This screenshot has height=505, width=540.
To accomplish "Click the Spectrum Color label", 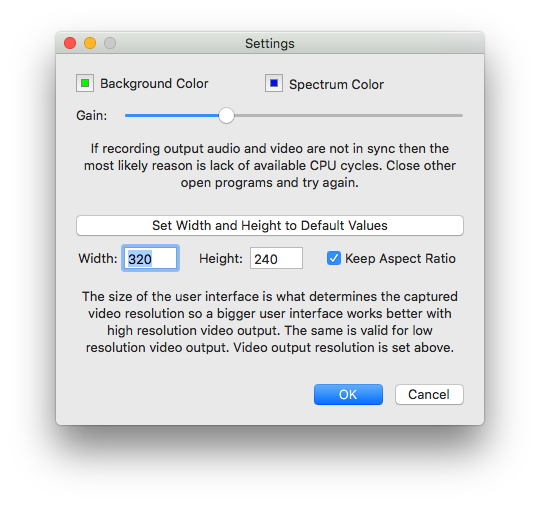I will click(336, 84).
